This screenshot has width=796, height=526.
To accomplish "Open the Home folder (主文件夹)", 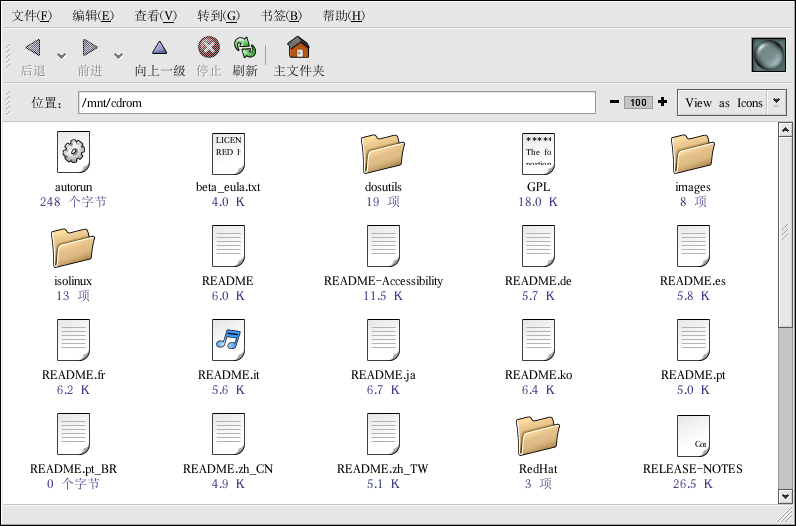I will (298, 48).
